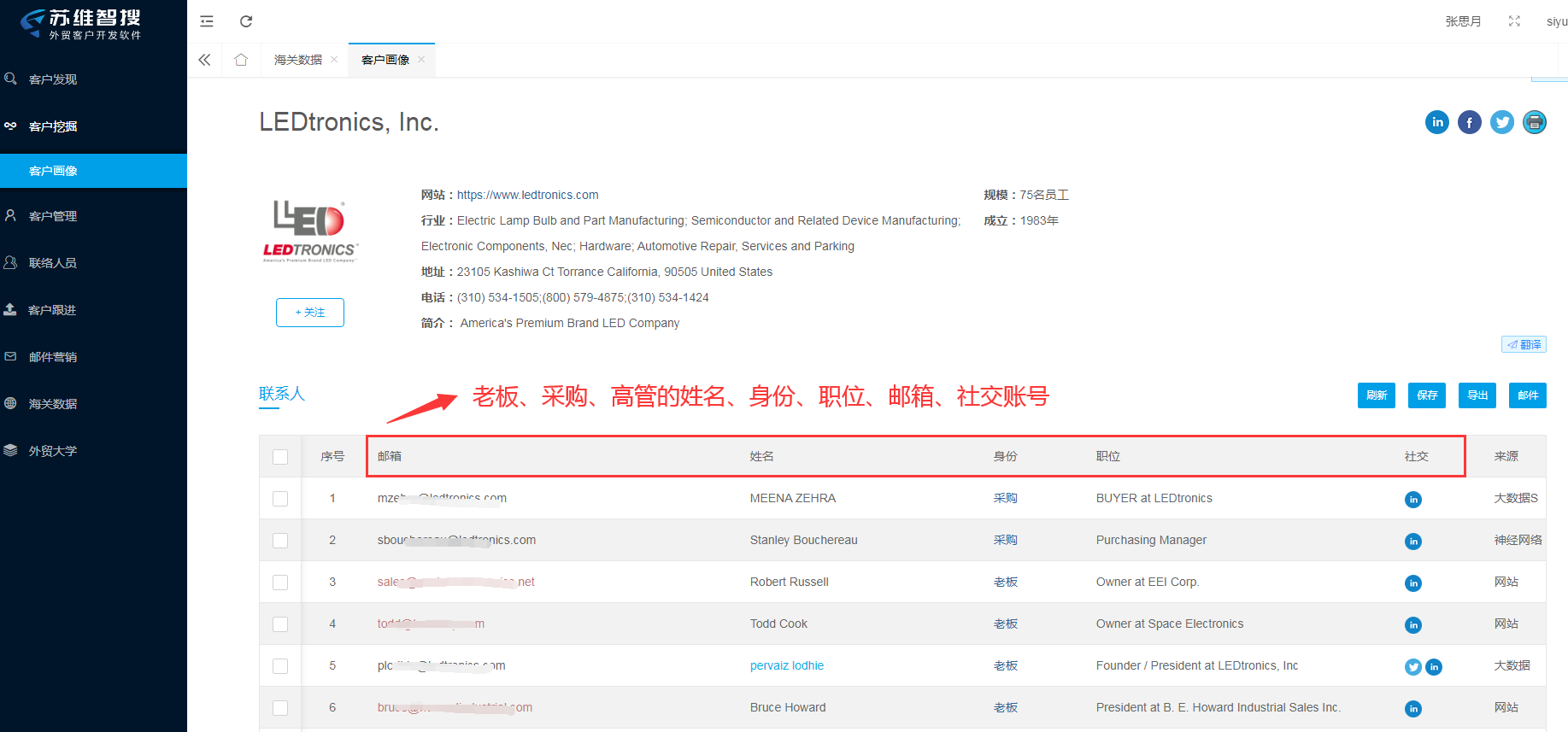Collapse the sidebar with the menu icon

(x=207, y=21)
